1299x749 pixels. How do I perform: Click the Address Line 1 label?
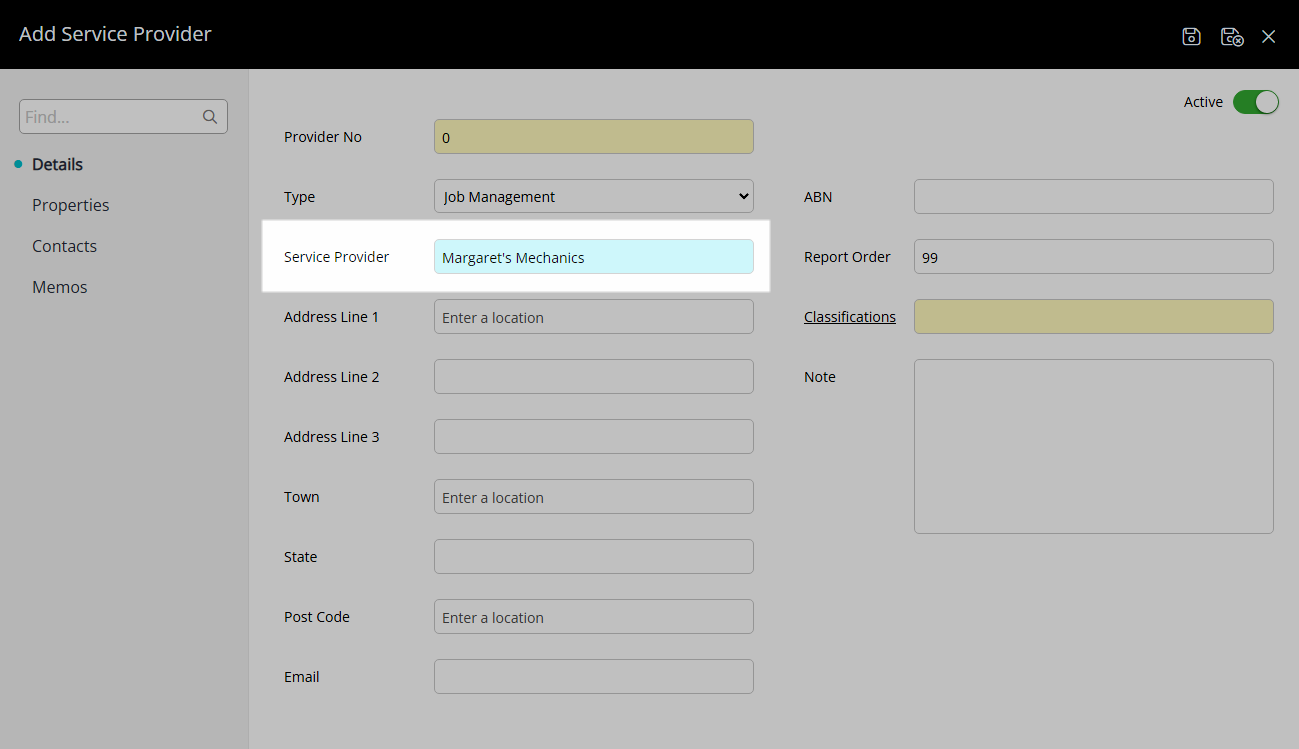(331, 317)
